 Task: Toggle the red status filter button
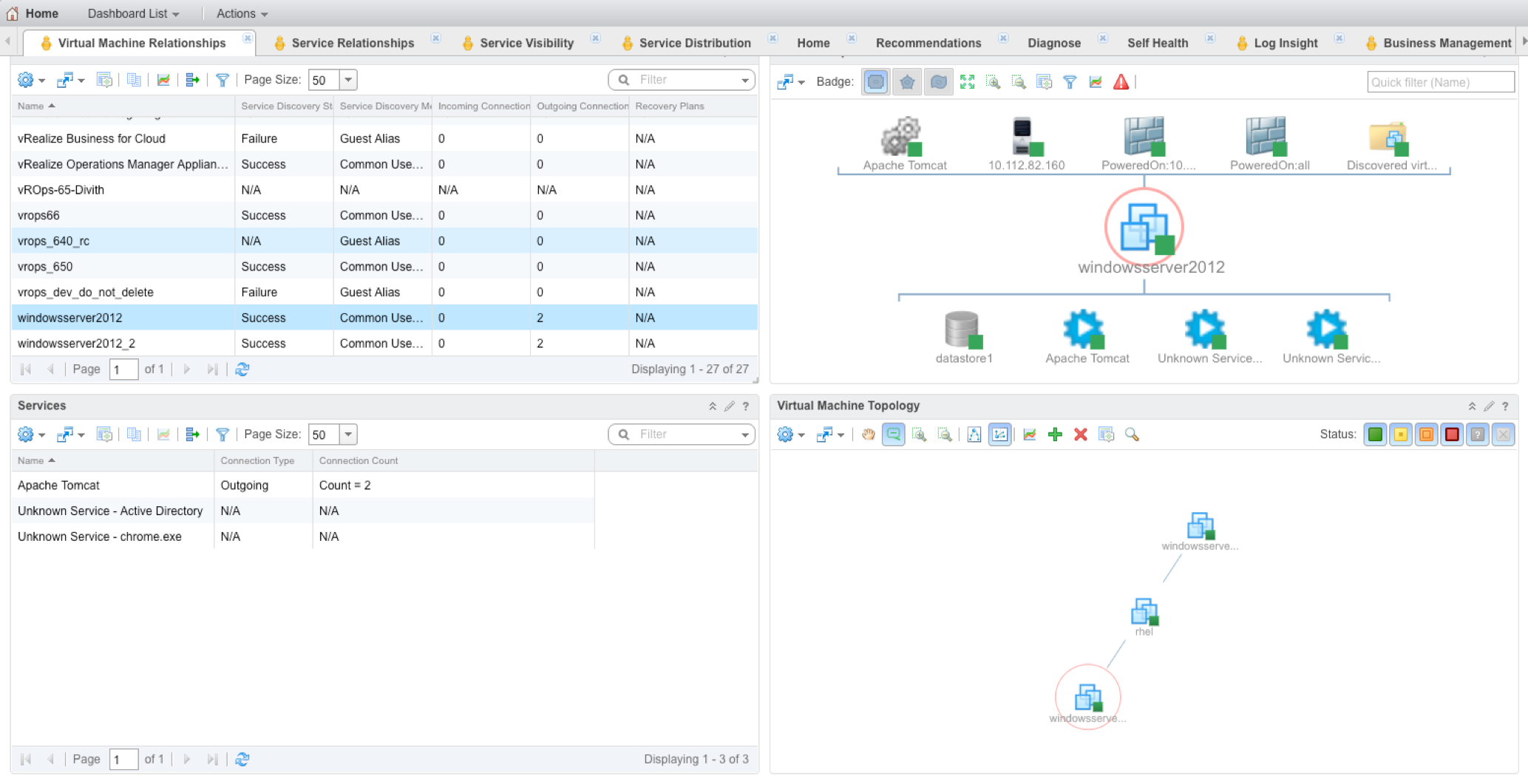(x=1452, y=434)
